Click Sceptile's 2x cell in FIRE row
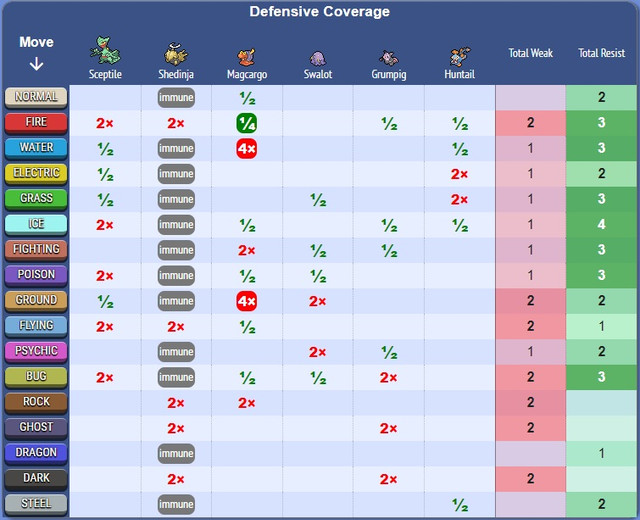This screenshot has width=640, height=520. pos(104,123)
